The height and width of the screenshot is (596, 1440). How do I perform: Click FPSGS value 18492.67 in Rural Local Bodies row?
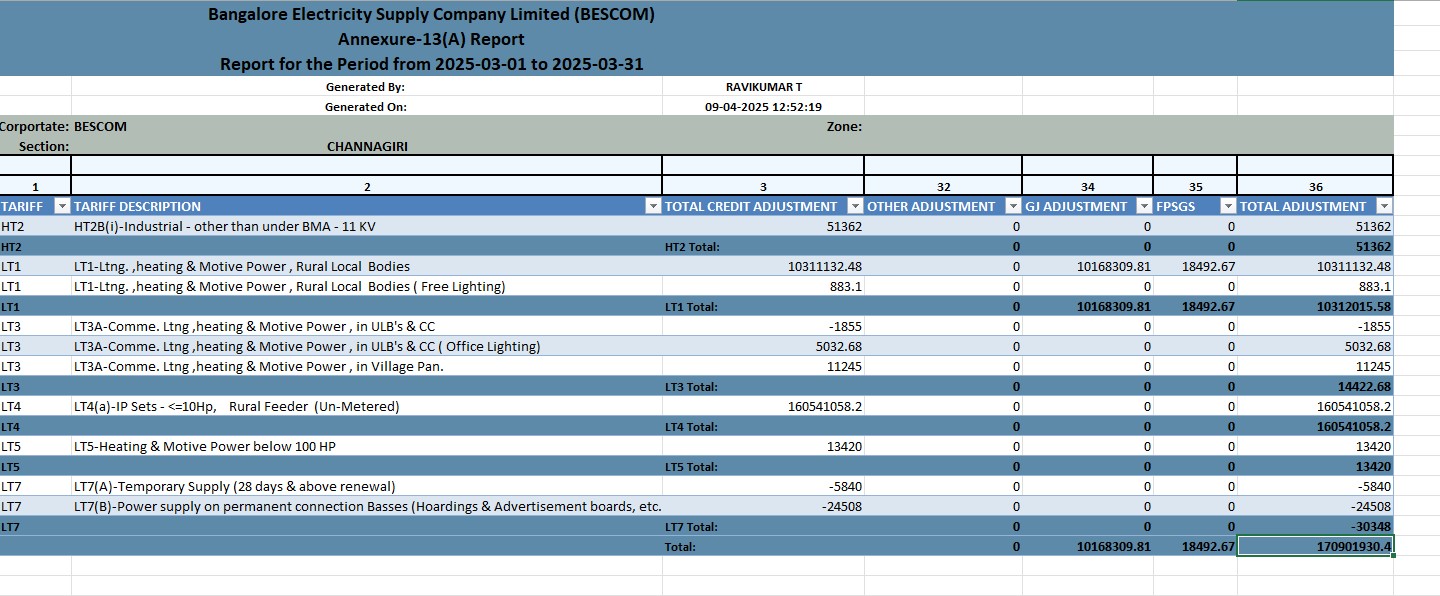click(1195, 266)
